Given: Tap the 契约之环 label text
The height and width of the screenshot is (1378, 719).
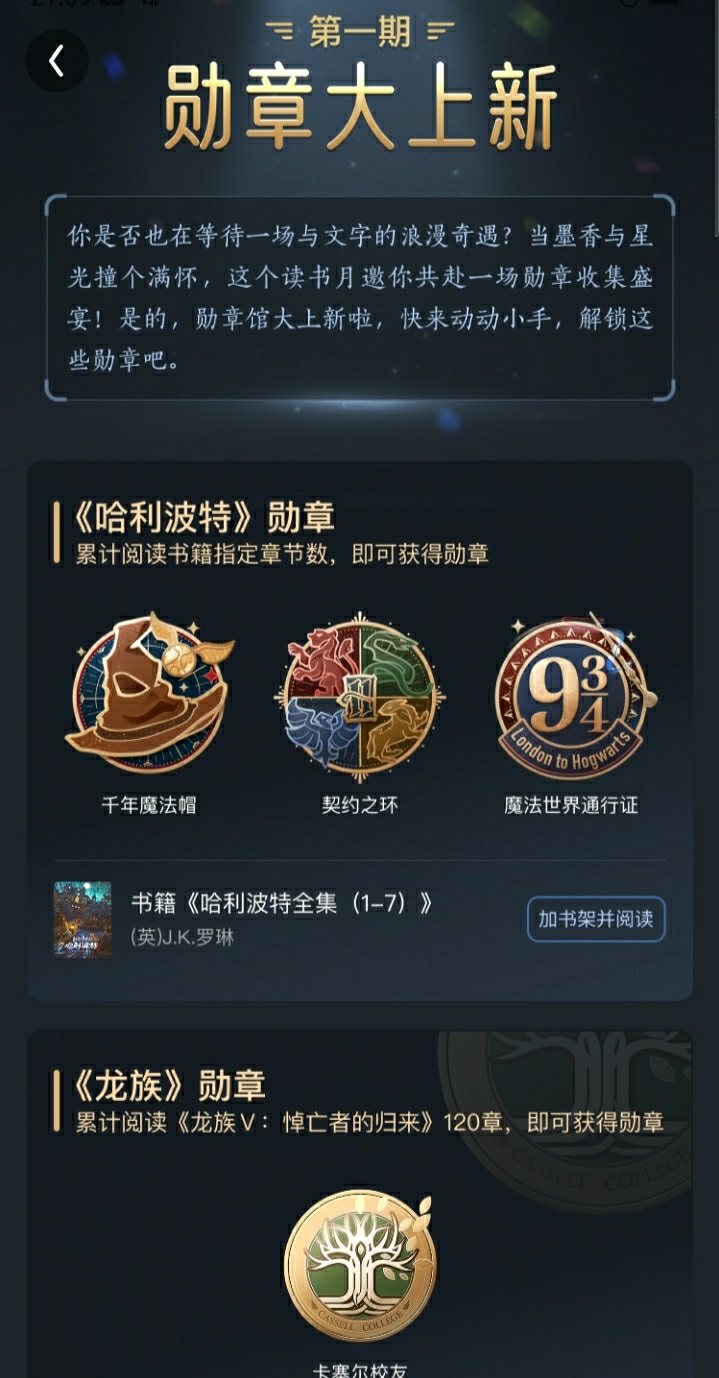Looking at the screenshot, I should click(360, 805).
